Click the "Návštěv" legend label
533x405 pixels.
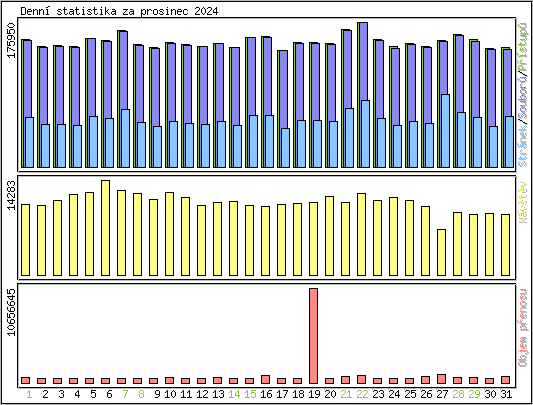coord(523,203)
